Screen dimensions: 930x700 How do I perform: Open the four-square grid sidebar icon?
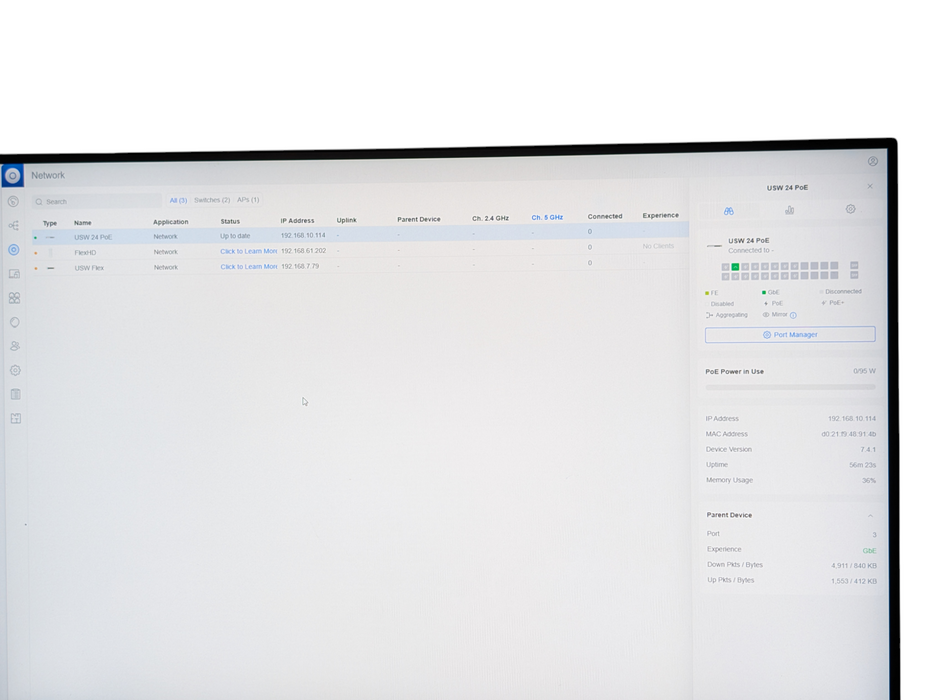14,298
